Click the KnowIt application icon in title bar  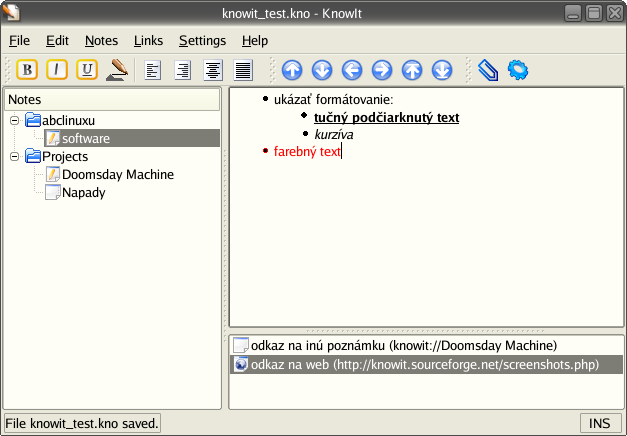[11, 12]
